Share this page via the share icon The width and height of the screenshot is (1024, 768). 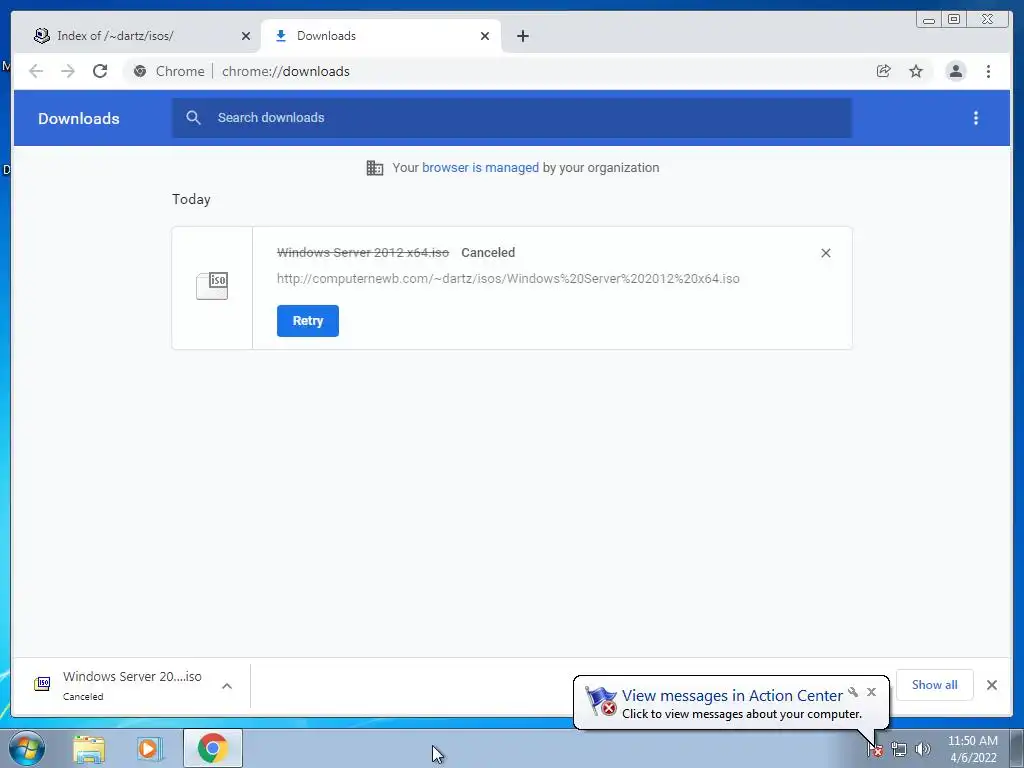pos(884,71)
